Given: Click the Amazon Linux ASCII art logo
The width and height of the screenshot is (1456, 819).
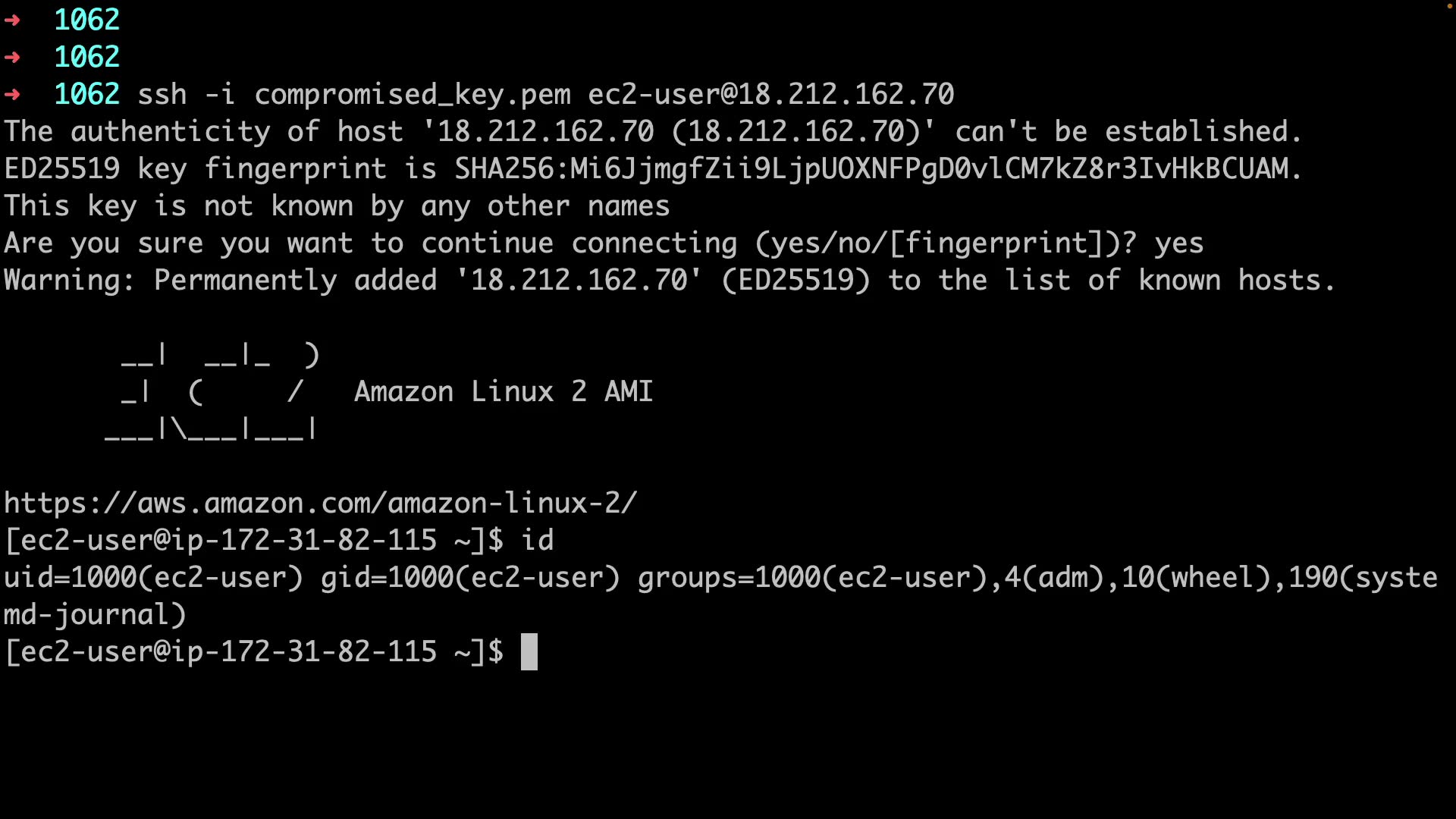Looking at the screenshot, I should click(x=212, y=391).
